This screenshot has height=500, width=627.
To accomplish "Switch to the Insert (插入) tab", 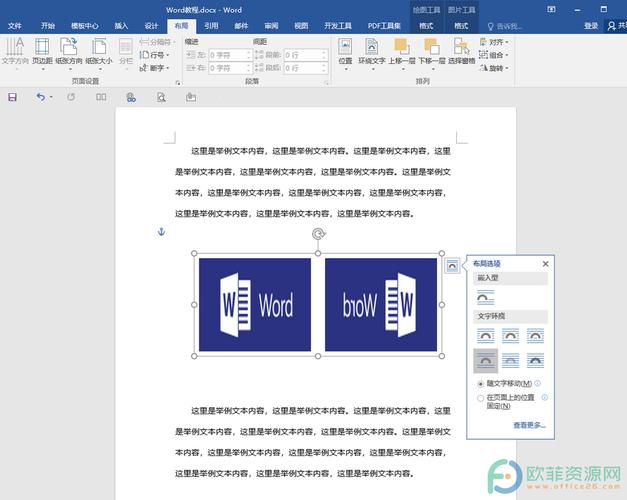I will click(121, 26).
